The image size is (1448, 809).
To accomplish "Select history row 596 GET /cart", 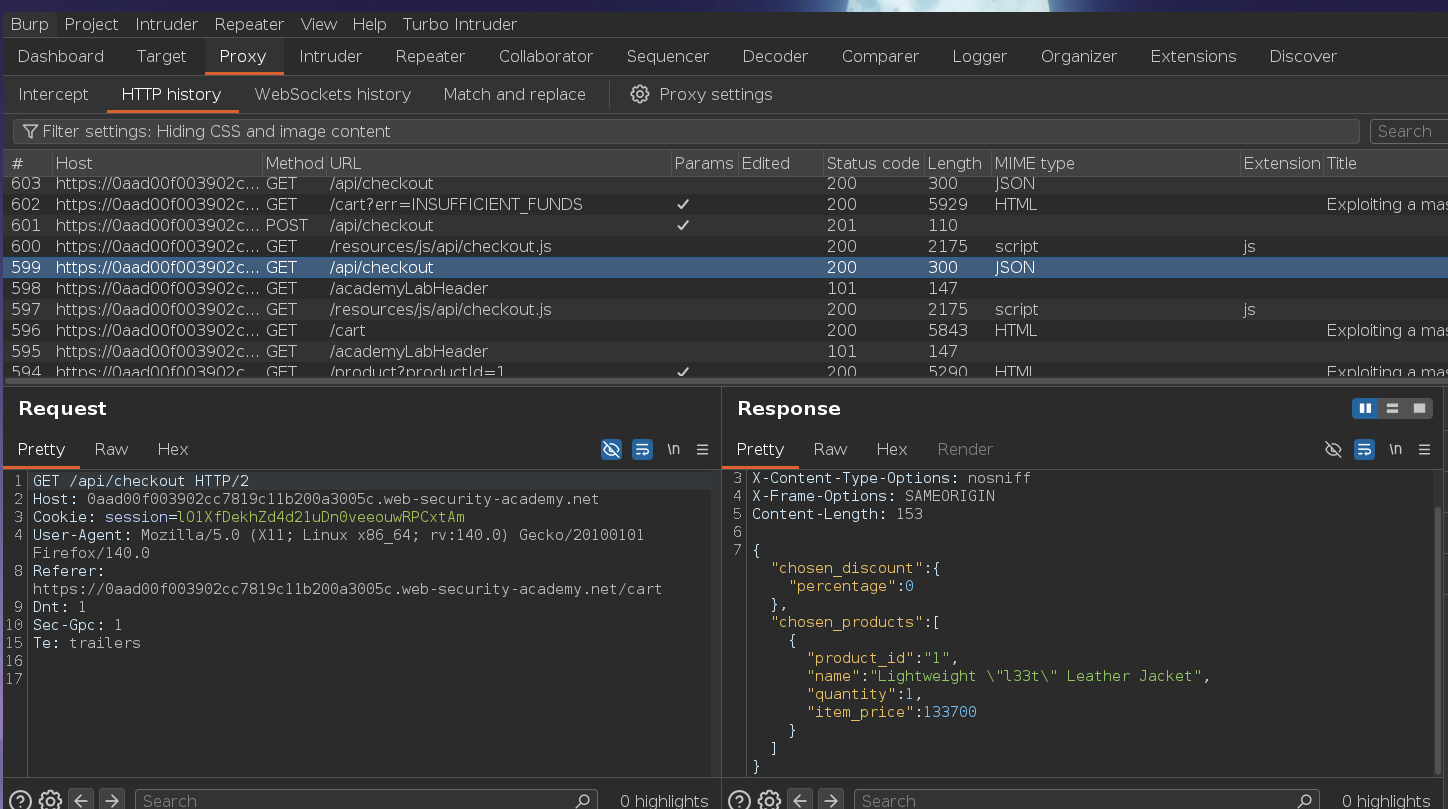I will pos(724,330).
